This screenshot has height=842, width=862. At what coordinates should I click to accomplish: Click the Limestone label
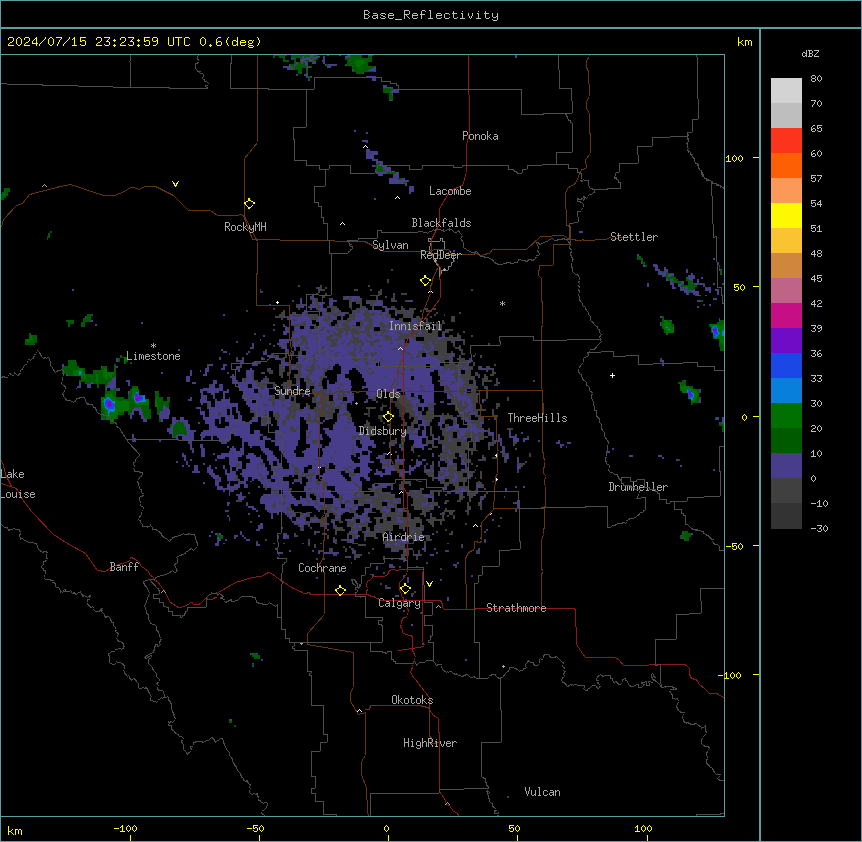pos(153,356)
